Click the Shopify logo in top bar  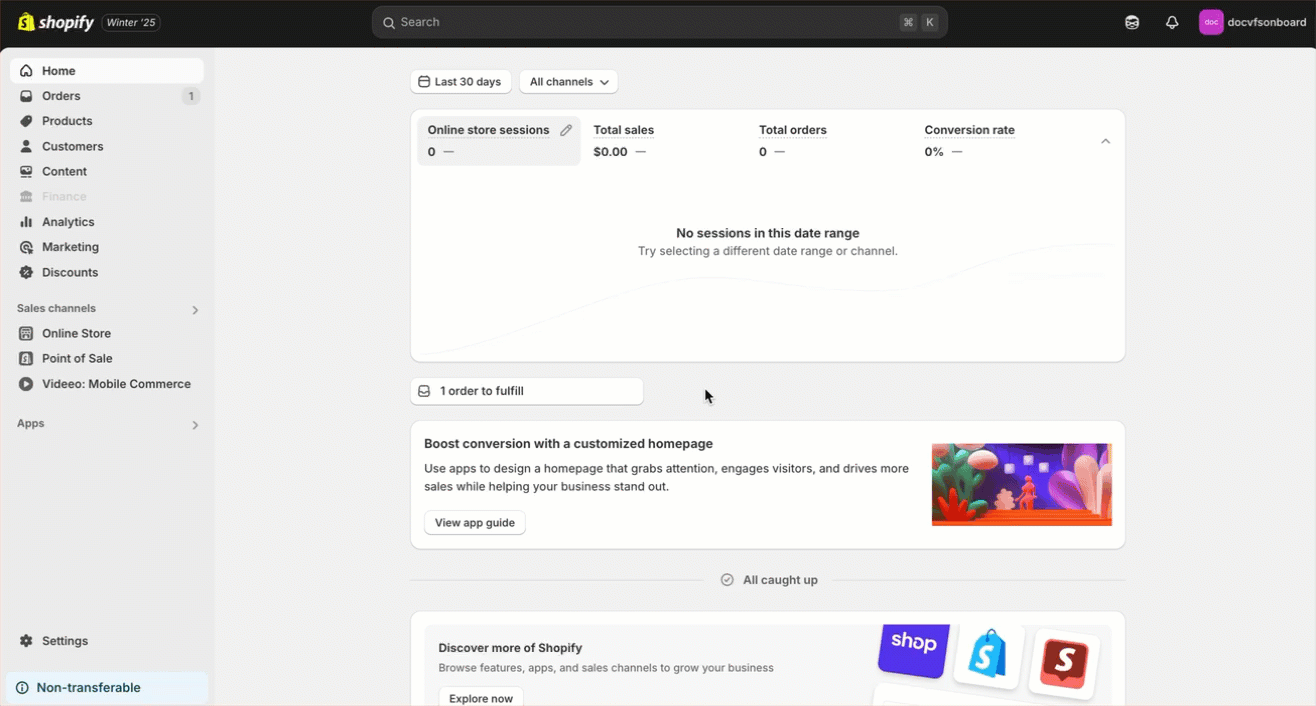click(55, 22)
